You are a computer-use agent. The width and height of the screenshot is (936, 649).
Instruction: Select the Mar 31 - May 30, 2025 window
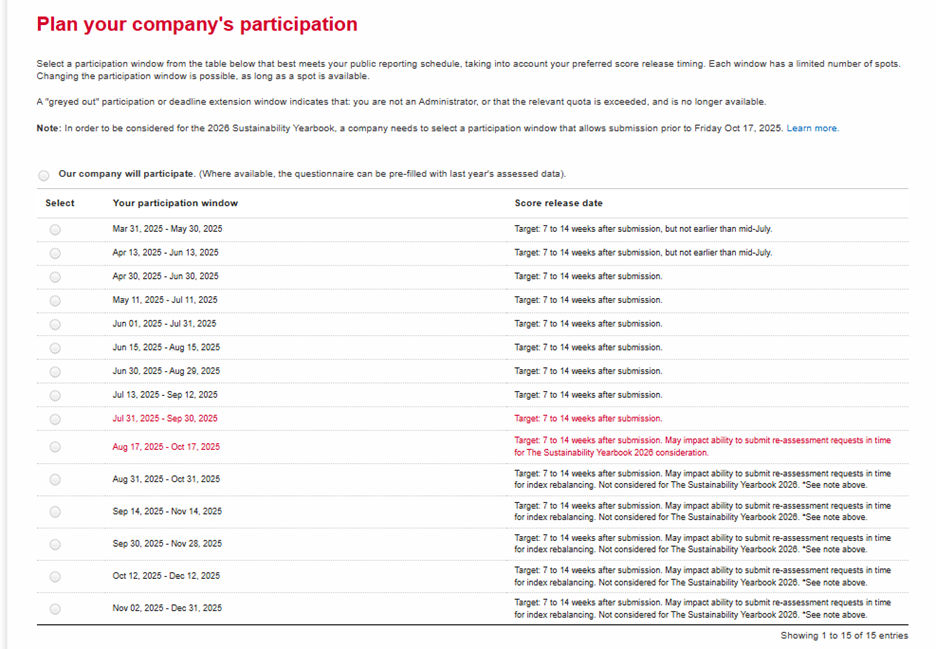[x=55, y=229]
